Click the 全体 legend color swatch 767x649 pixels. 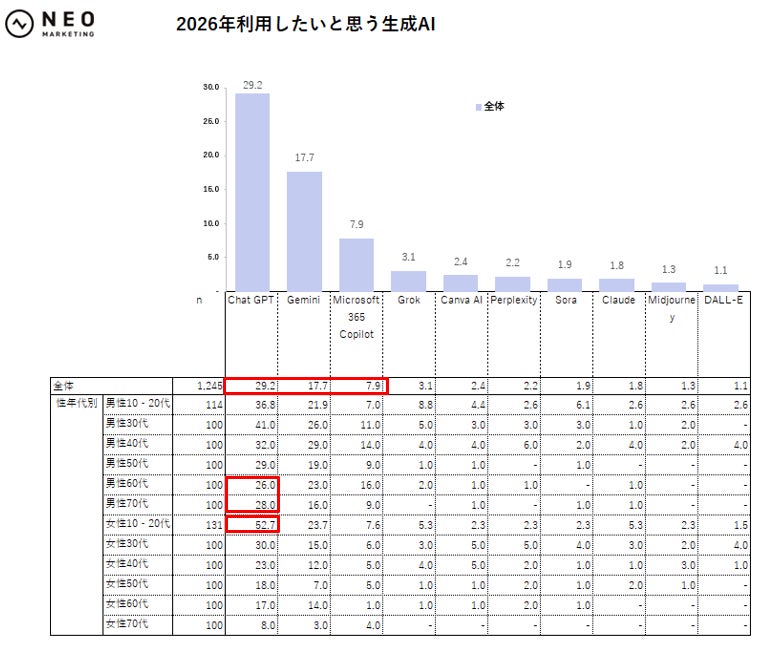(x=478, y=107)
